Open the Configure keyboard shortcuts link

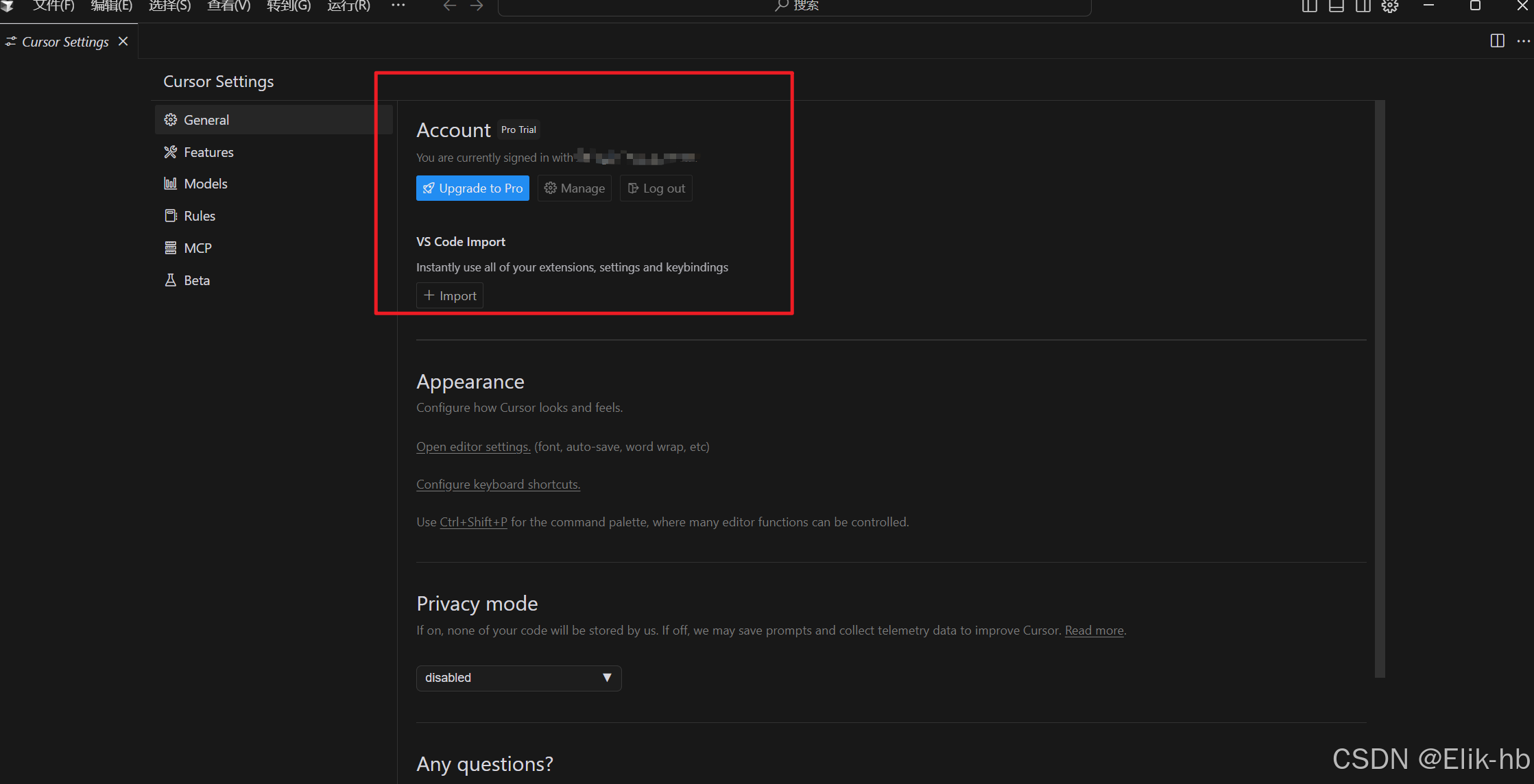498,485
